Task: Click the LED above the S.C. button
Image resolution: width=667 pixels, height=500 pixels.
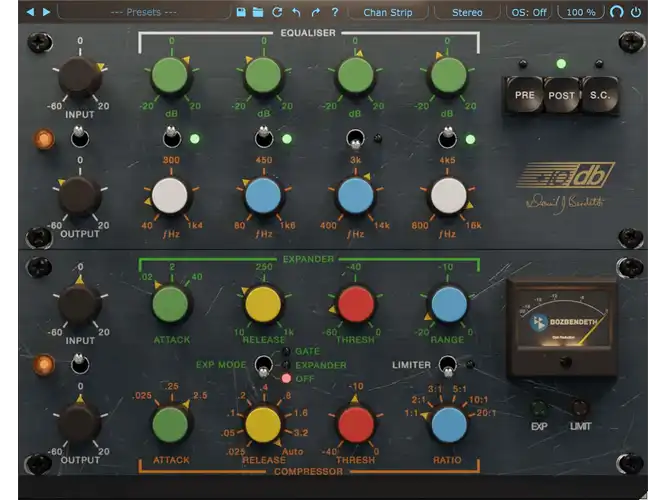Action: click(599, 64)
